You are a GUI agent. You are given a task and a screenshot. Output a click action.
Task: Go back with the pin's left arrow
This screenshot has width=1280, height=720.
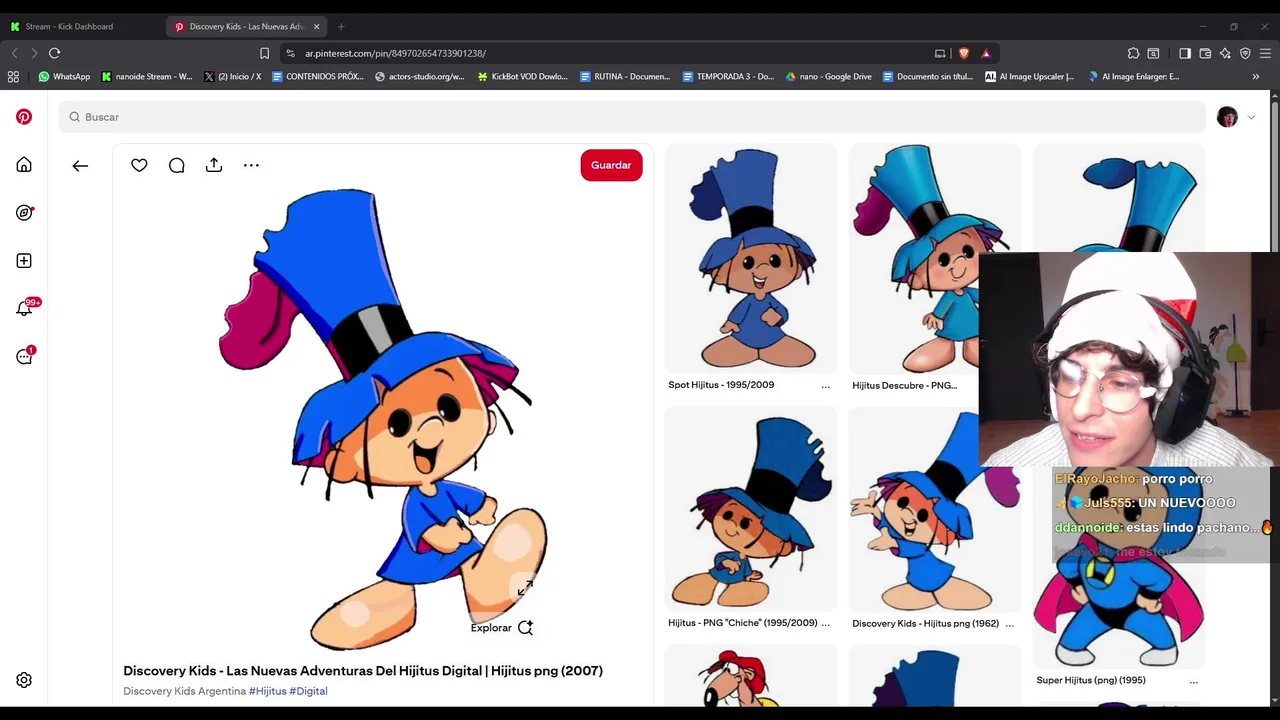pyautogui.click(x=80, y=166)
